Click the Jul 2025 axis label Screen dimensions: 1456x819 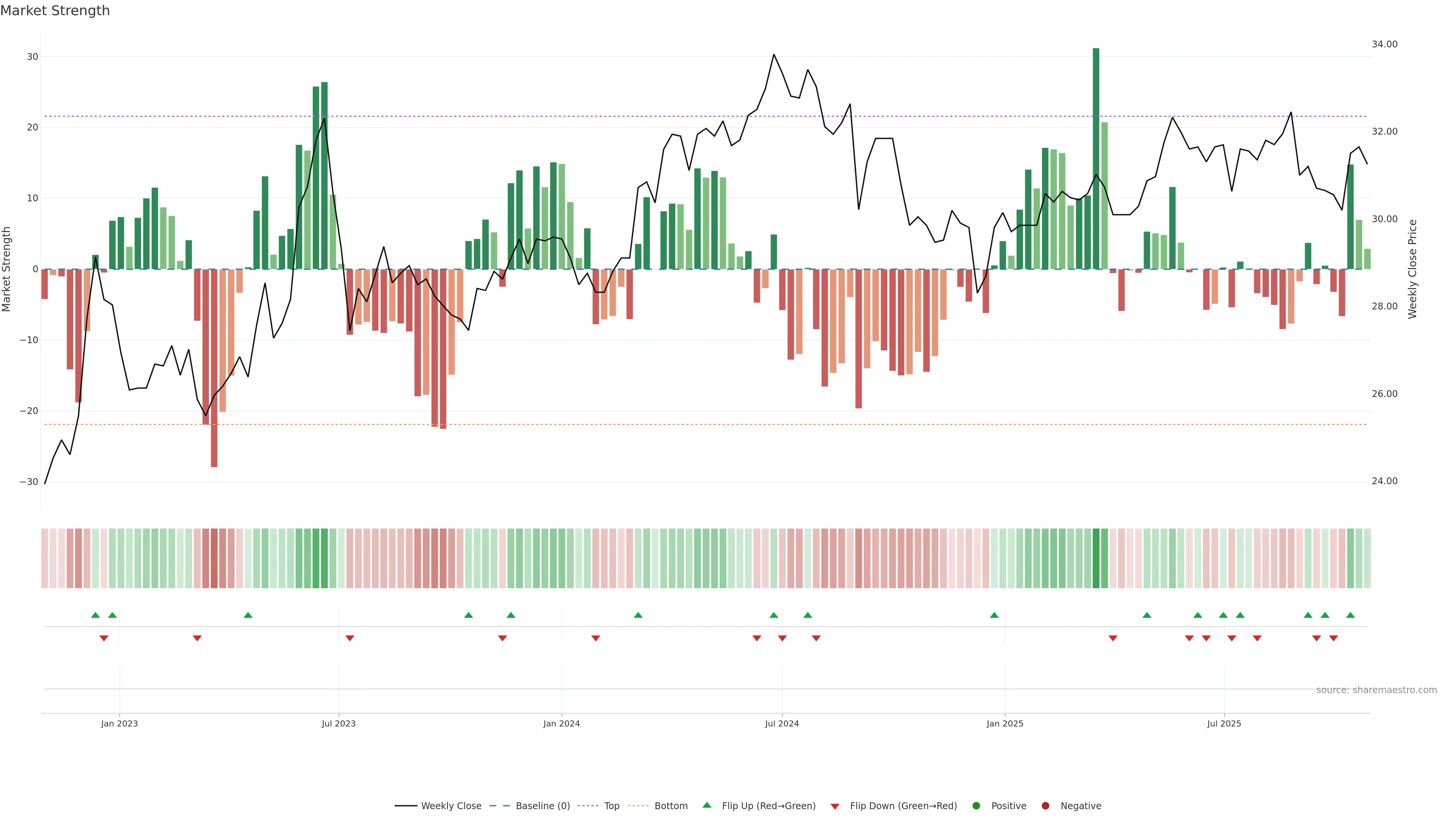click(1224, 723)
